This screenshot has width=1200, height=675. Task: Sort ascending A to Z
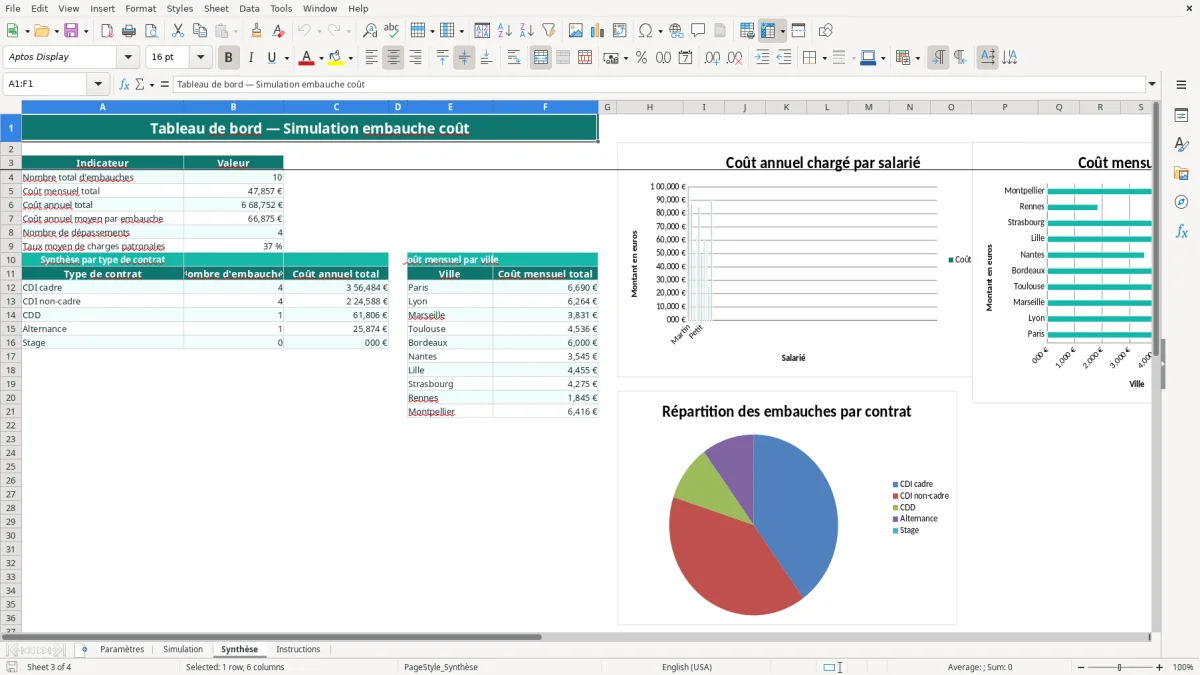[504, 31]
